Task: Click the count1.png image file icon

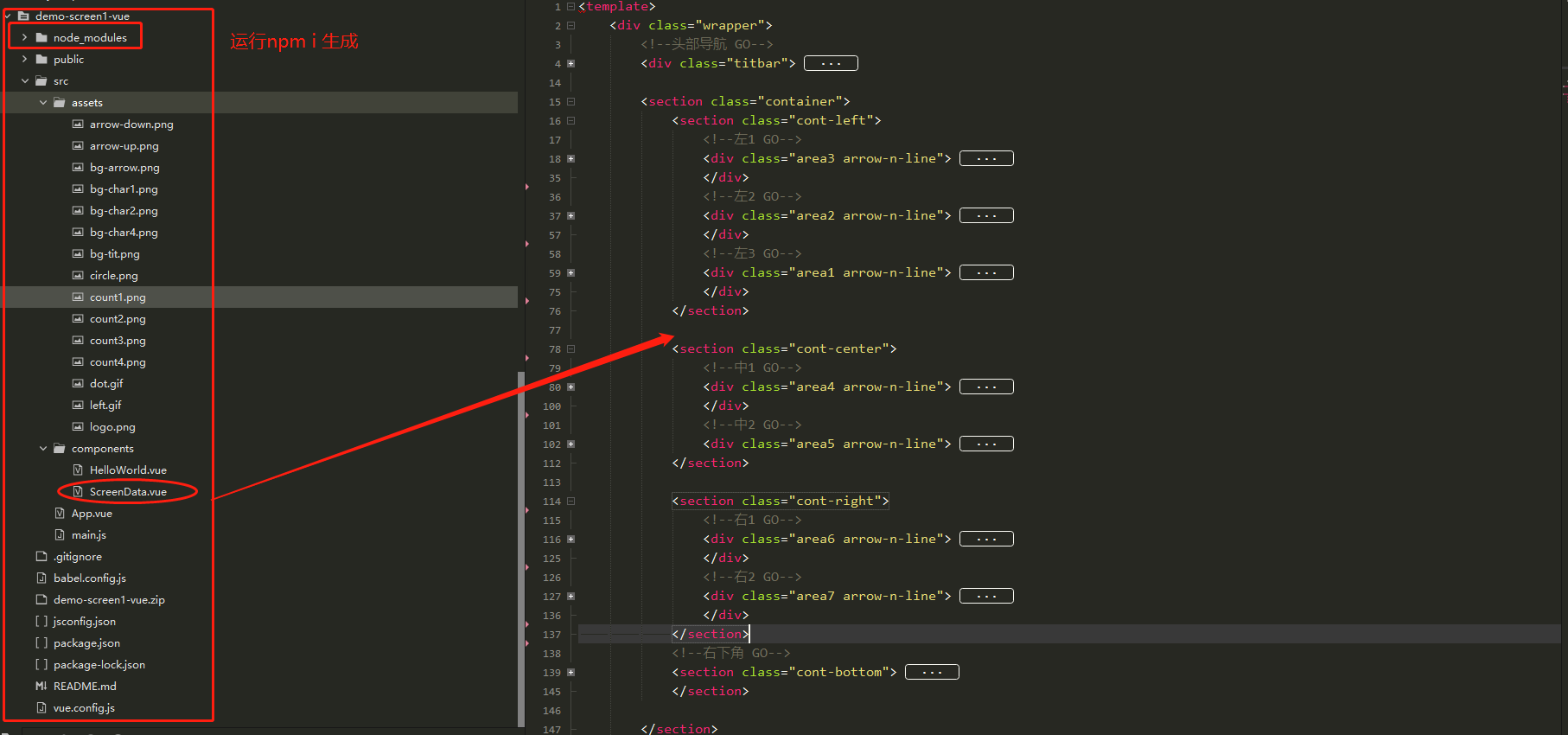Action: [78, 297]
